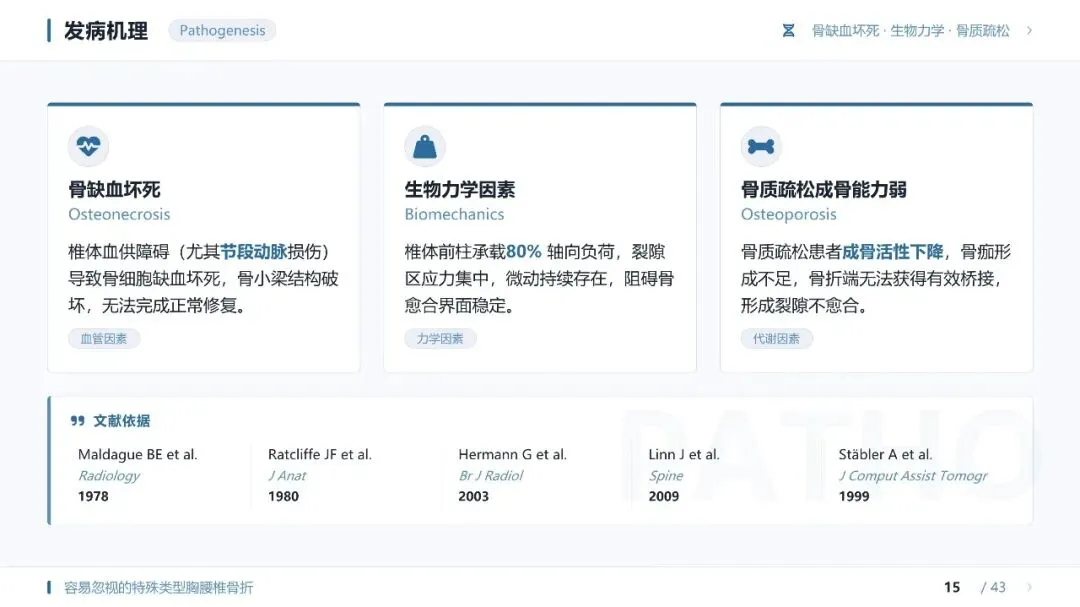Click the Osteonecrosis subtitle

(119, 214)
